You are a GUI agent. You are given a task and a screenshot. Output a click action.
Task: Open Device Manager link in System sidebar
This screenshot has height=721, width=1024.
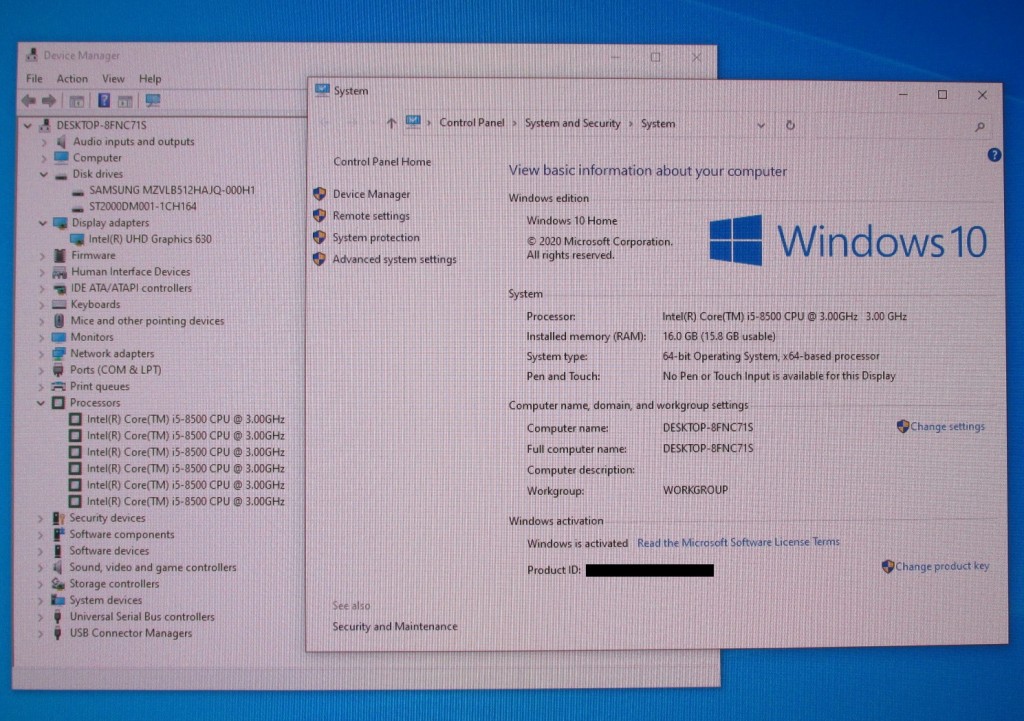(371, 194)
